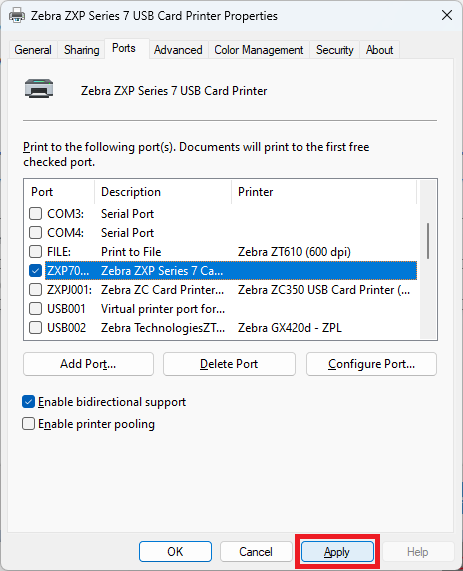The height and width of the screenshot is (571, 463).
Task: Check the COM4: port checkbox
Action: pos(35,233)
